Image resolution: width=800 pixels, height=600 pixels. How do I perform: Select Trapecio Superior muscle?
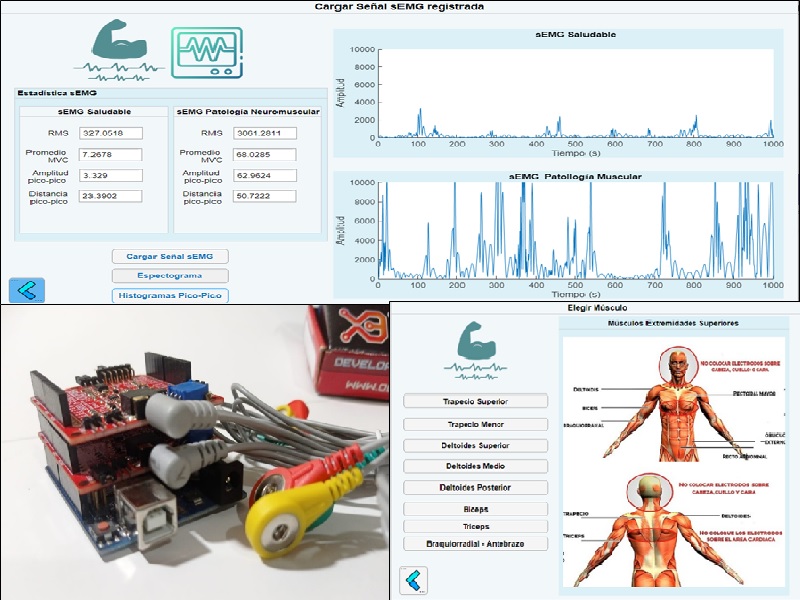[x=476, y=401]
